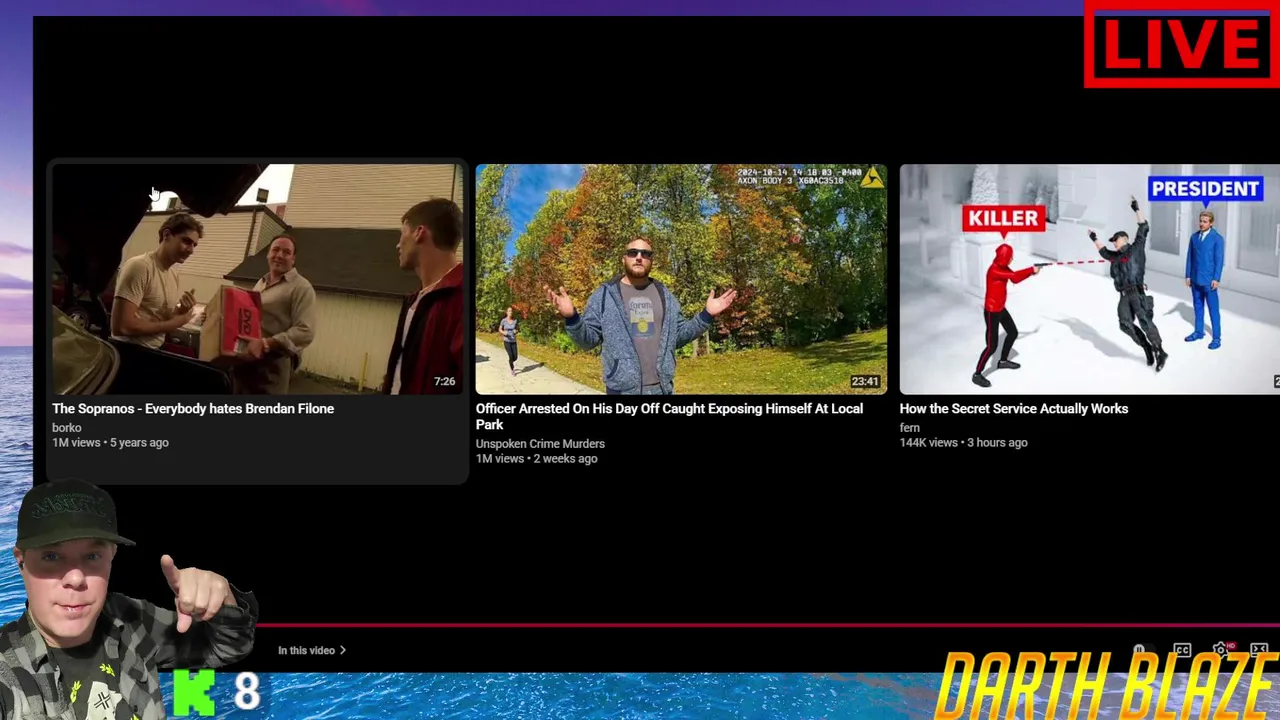The width and height of the screenshot is (1280, 720).
Task: Click the 7:26 duration badge
Action: [445, 382]
